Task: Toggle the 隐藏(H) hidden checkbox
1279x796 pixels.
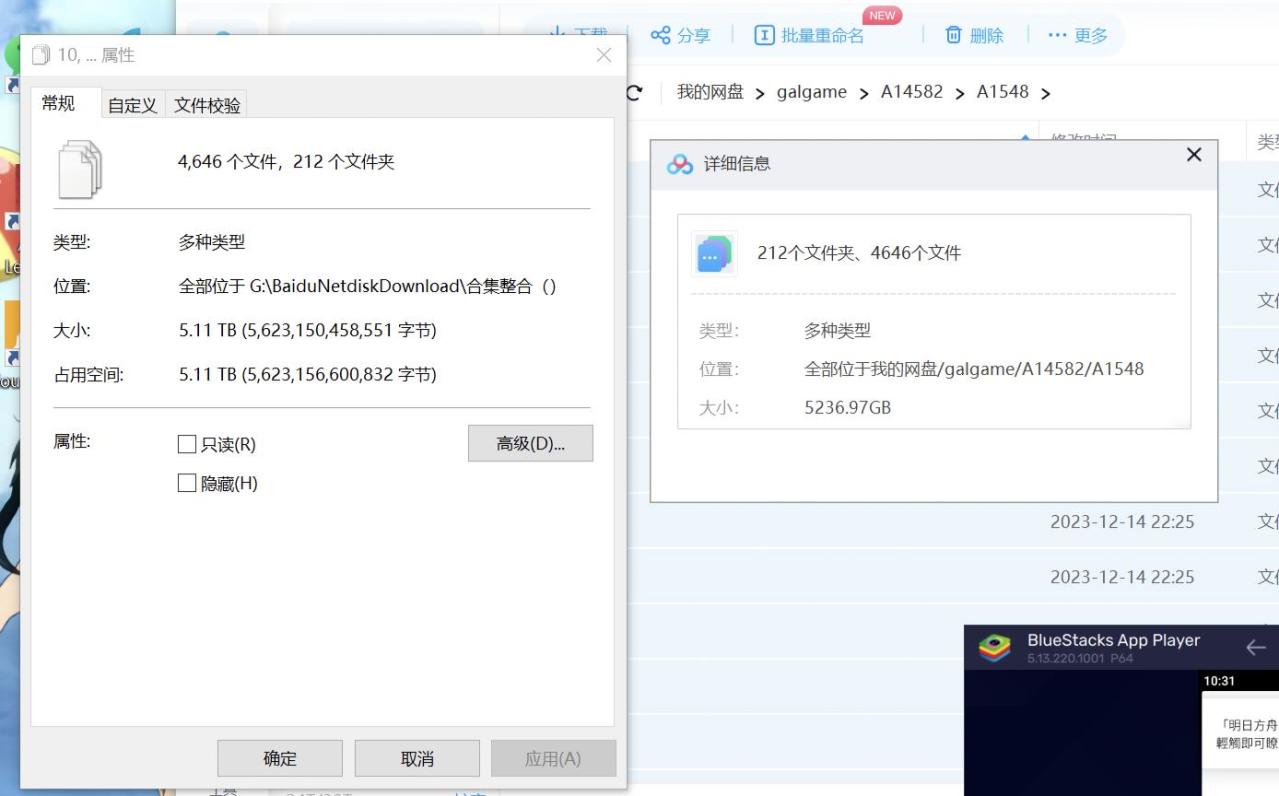Action: tap(186, 483)
